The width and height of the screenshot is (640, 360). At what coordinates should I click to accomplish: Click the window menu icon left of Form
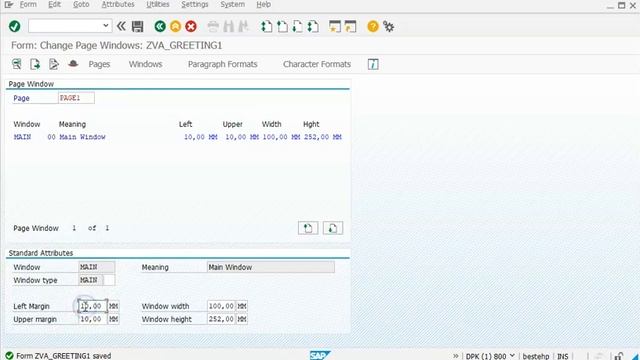(x=9, y=4)
